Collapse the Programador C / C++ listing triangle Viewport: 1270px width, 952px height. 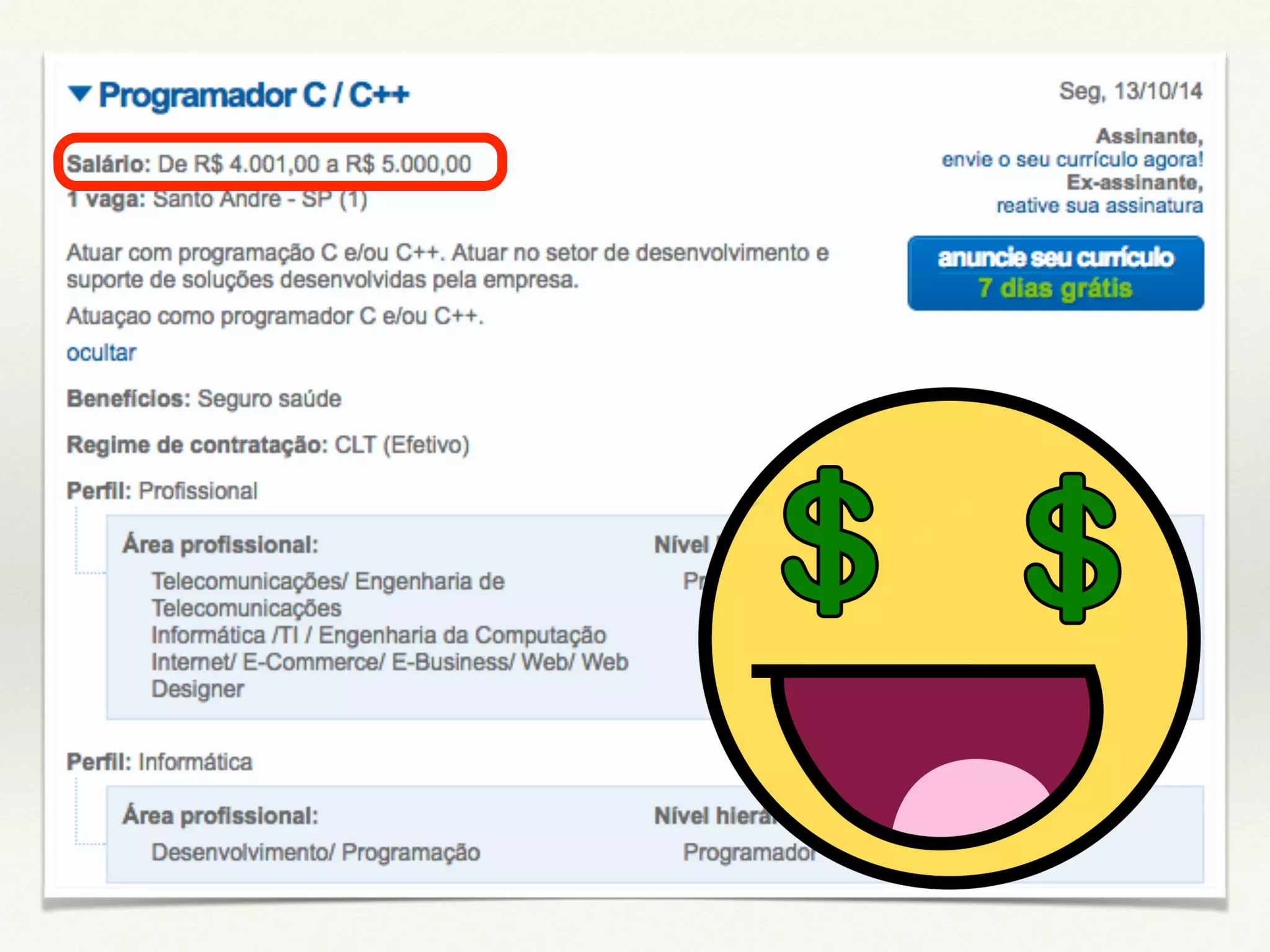pyautogui.click(x=80, y=94)
